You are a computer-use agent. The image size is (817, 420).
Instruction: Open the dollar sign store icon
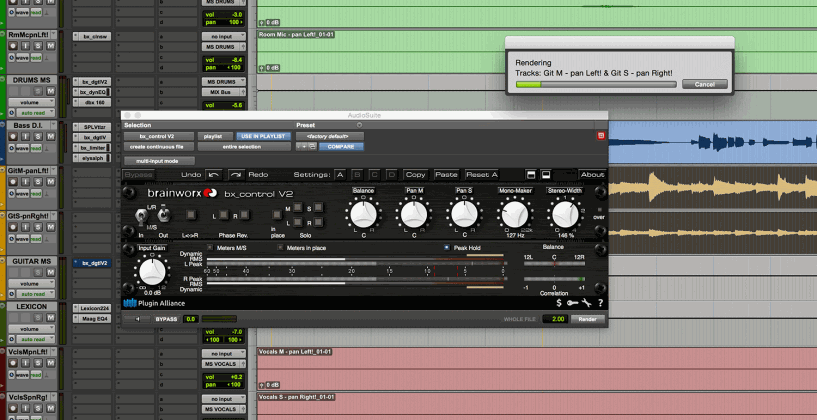coord(559,303)
